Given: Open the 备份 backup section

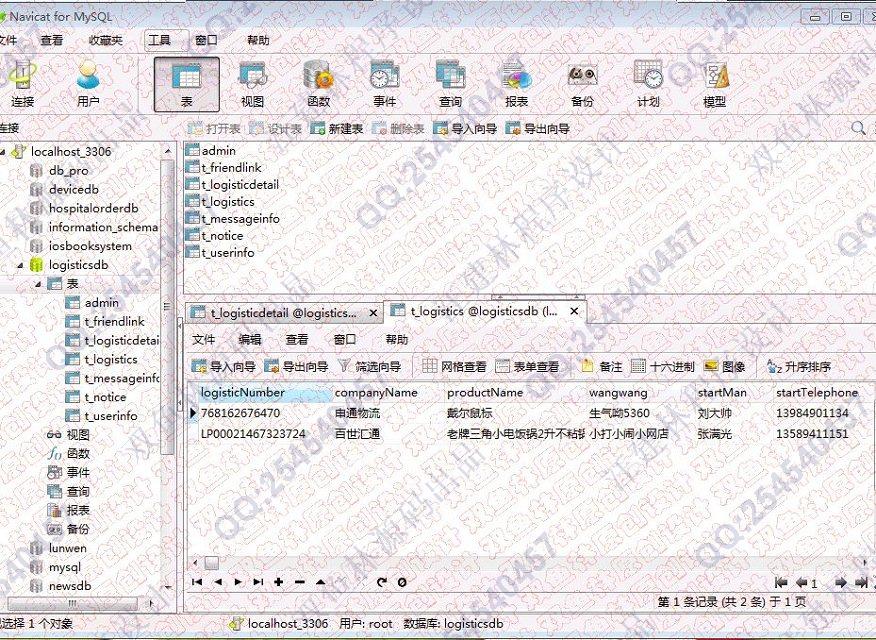Looking at the screenshot, I should [582, 84].
